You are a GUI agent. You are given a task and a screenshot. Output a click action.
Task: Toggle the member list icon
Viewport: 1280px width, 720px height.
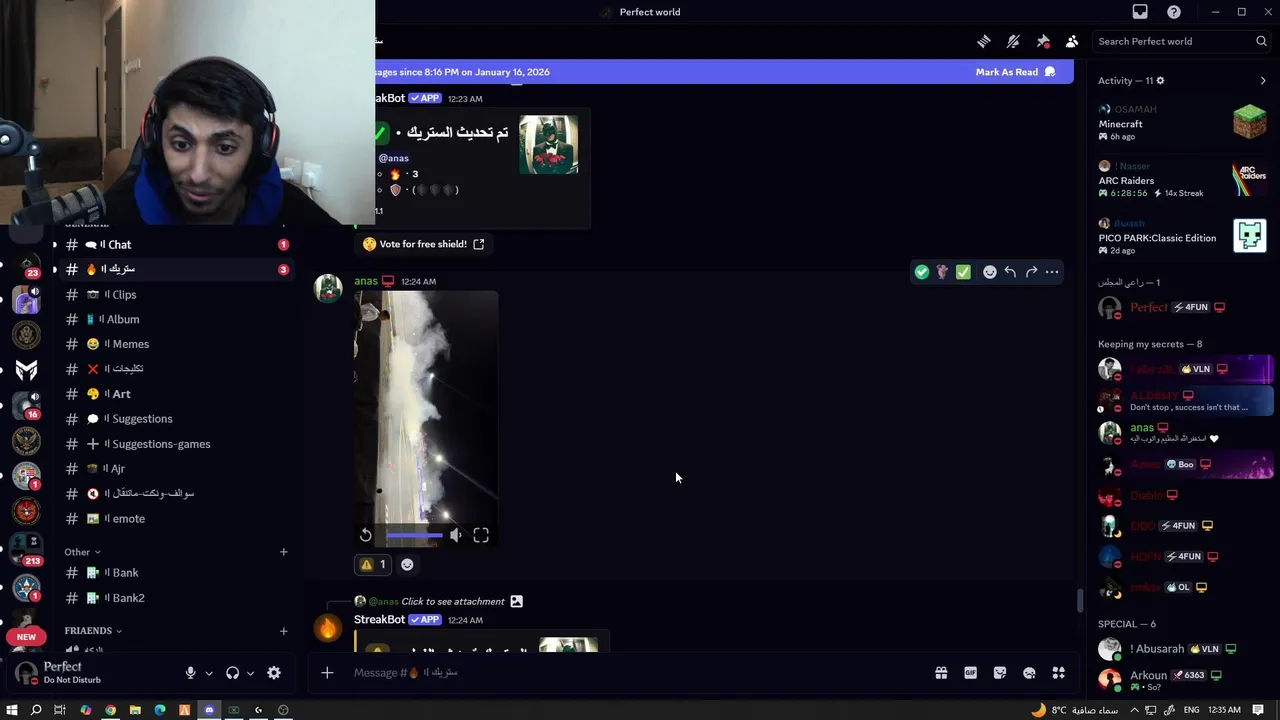point(1072,41)
